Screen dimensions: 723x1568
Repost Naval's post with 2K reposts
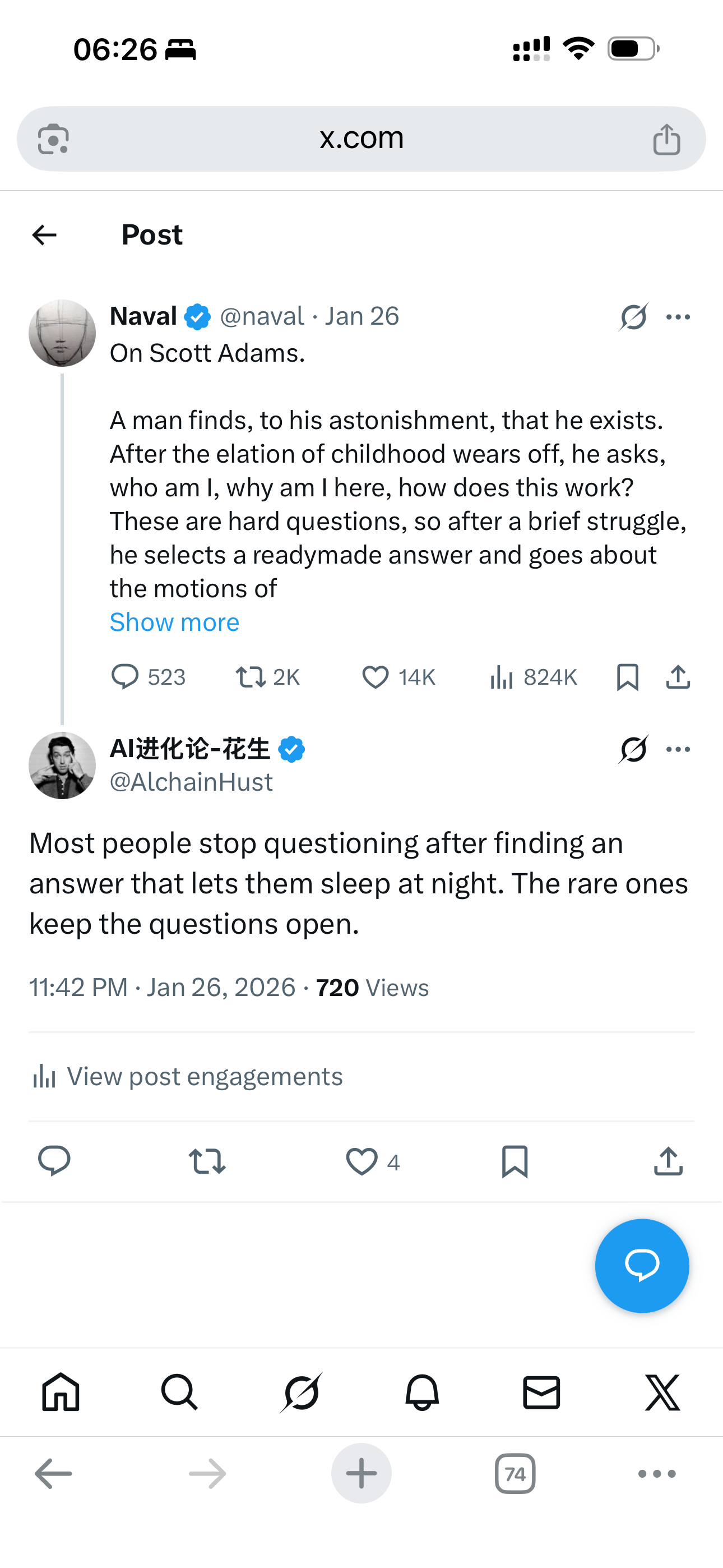pyautogui.click(x=250, y=677)
